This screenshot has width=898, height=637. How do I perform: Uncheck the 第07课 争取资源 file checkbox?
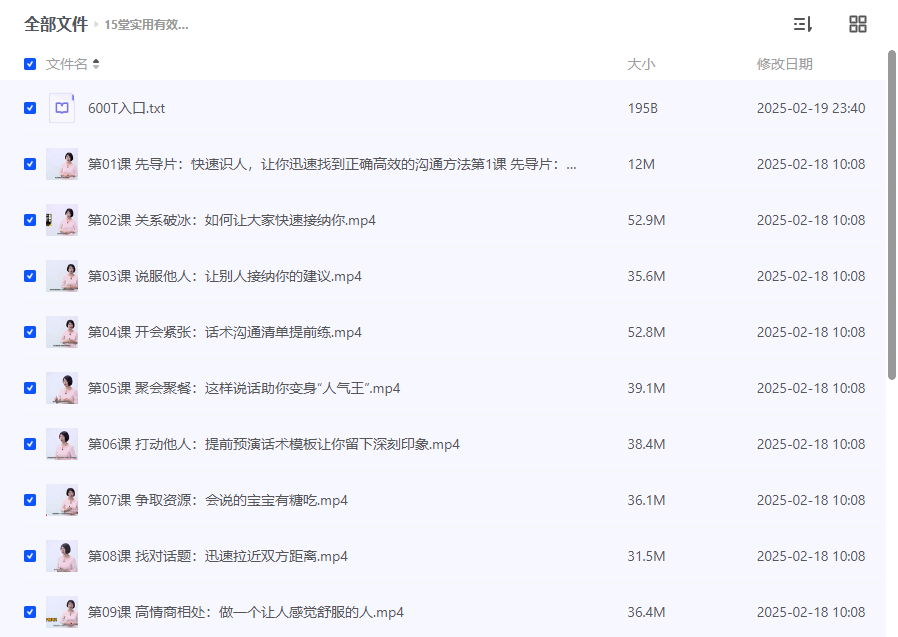point(30,500)
